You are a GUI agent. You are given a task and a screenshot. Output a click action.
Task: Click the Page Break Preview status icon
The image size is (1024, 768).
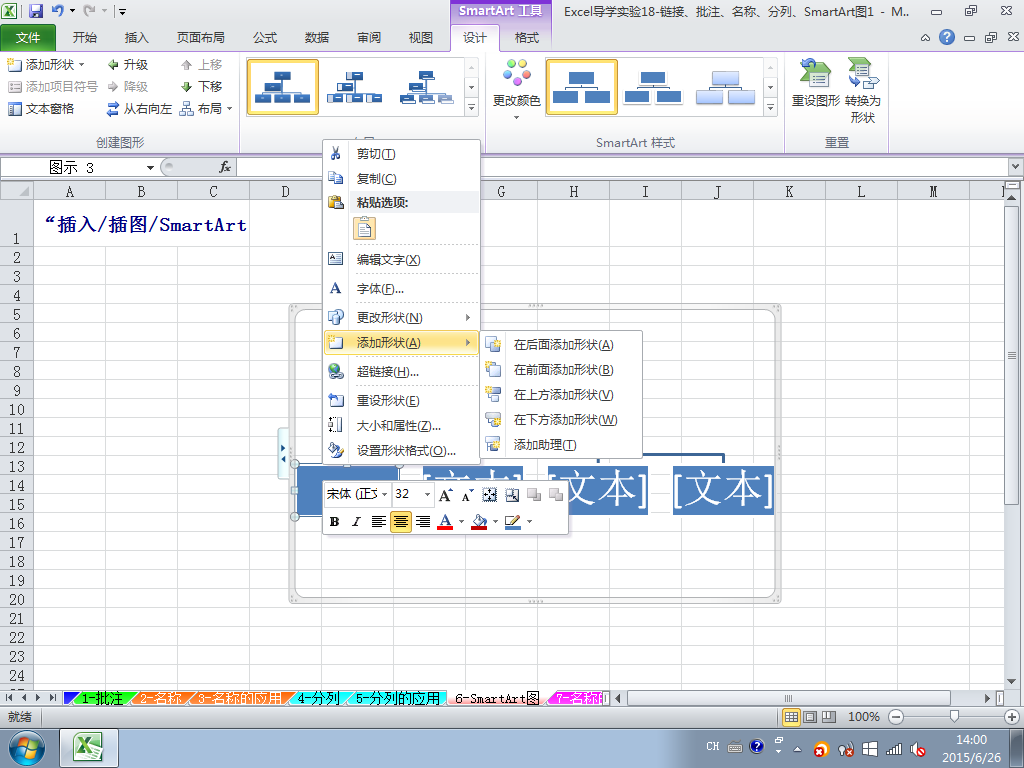[x=829, y=716]
